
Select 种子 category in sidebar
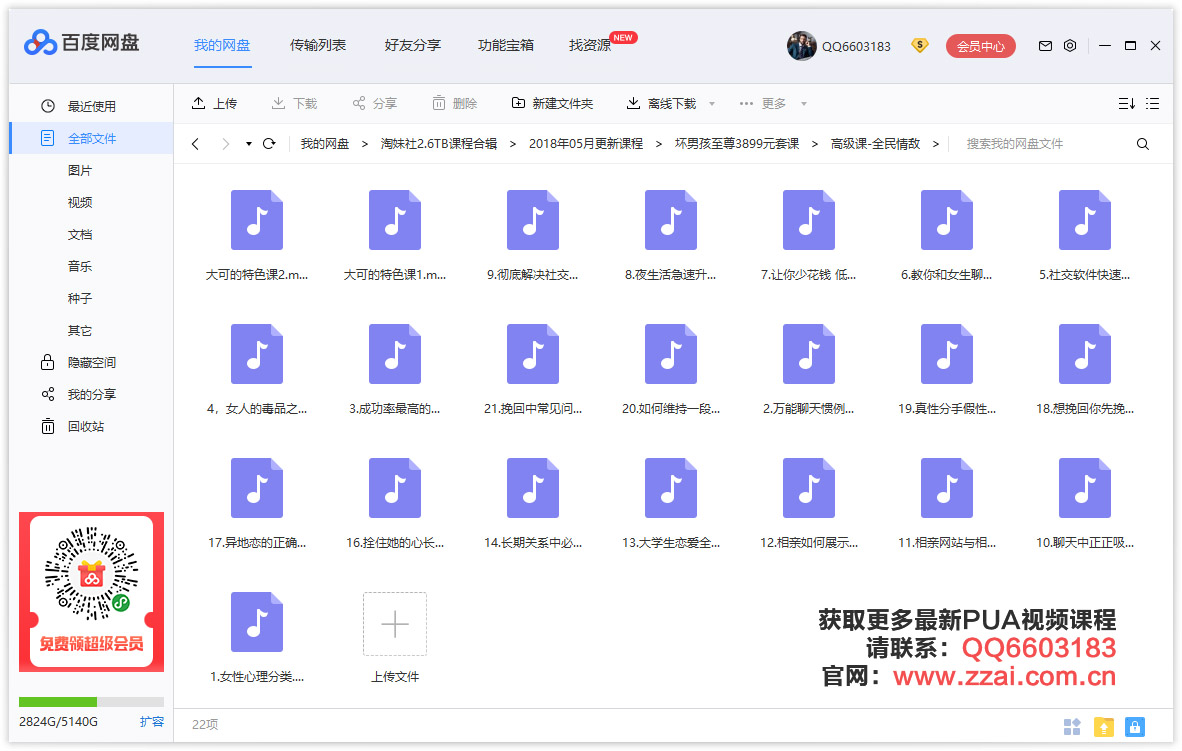pyautogui.click(x=80, y=299)
